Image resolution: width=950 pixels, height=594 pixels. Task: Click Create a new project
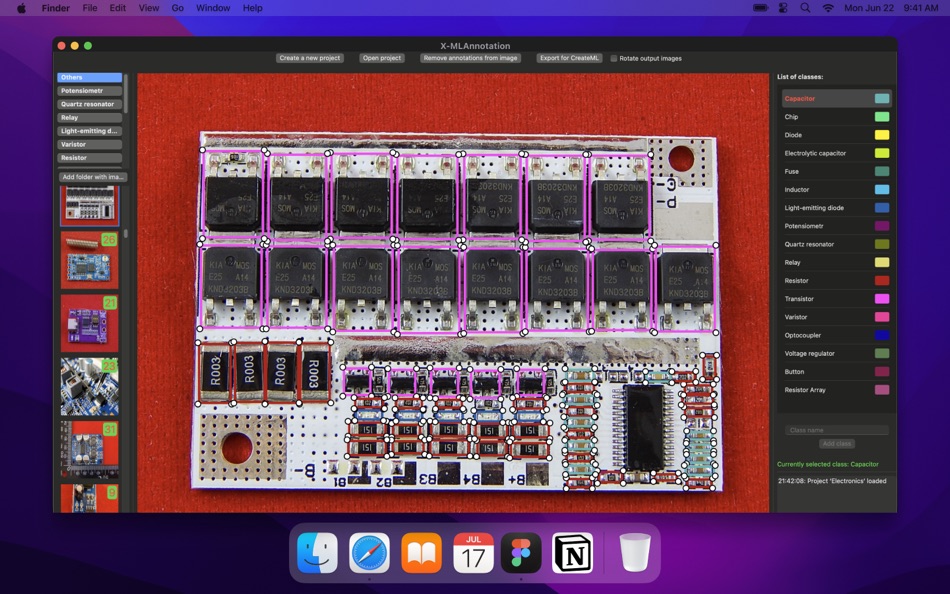point(309,58)
